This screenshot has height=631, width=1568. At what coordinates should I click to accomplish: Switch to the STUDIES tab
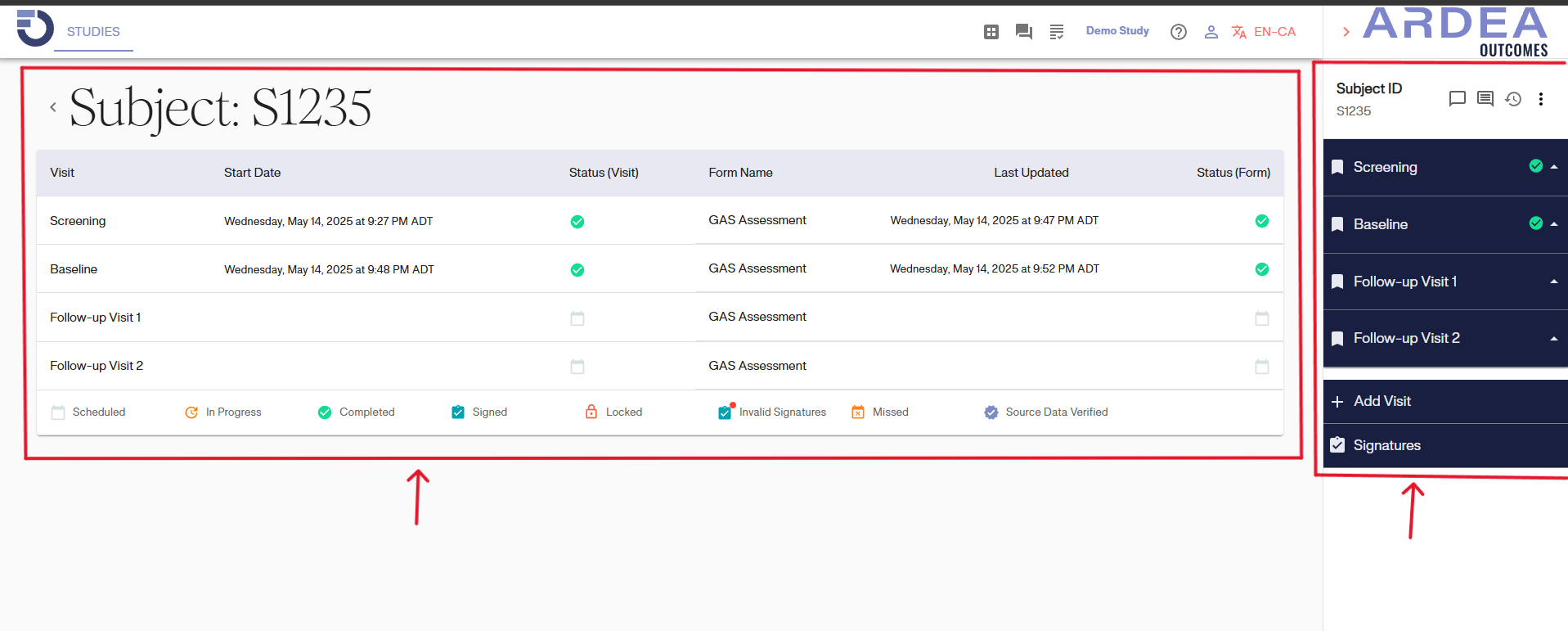93,32
